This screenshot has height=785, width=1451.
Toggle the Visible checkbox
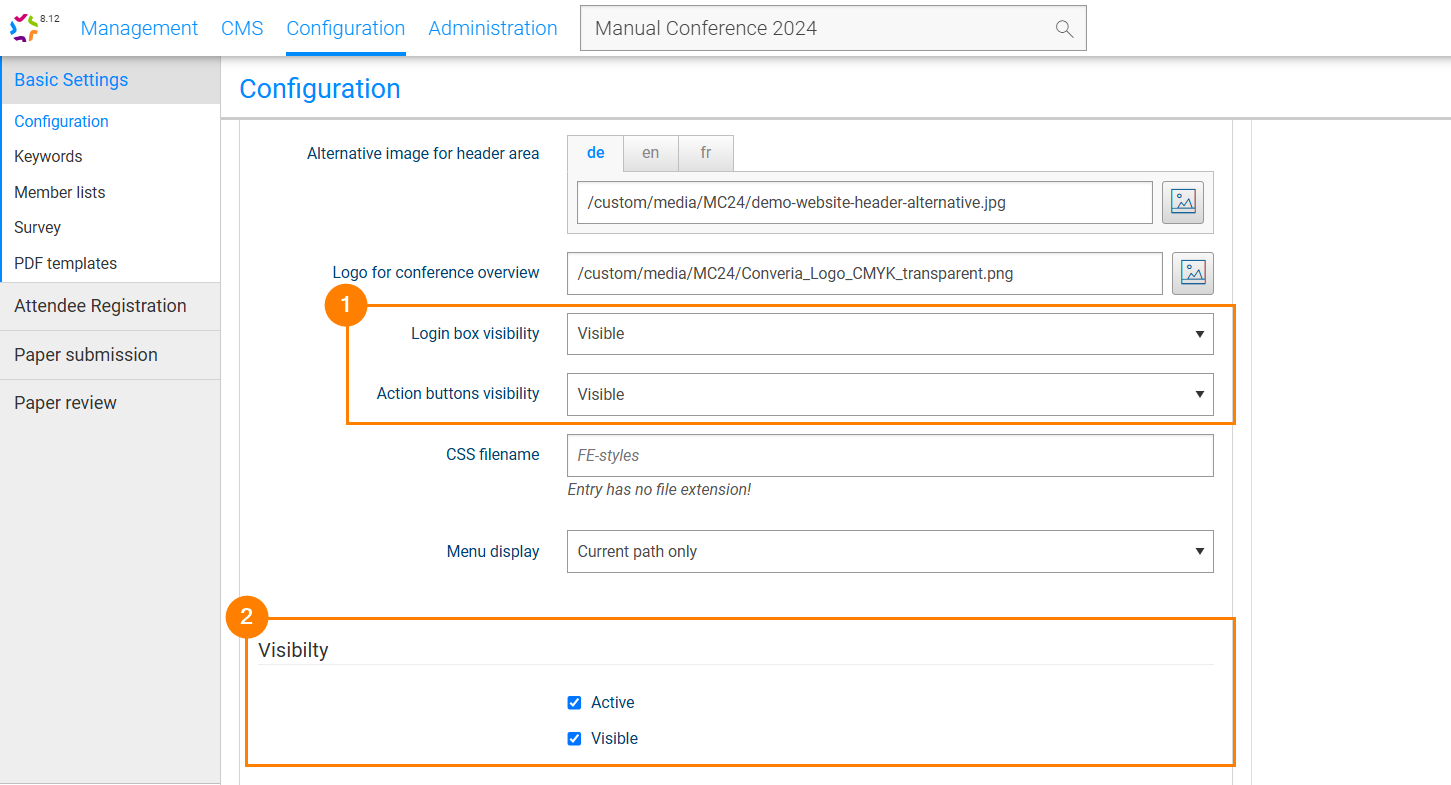tap(574, 739)
